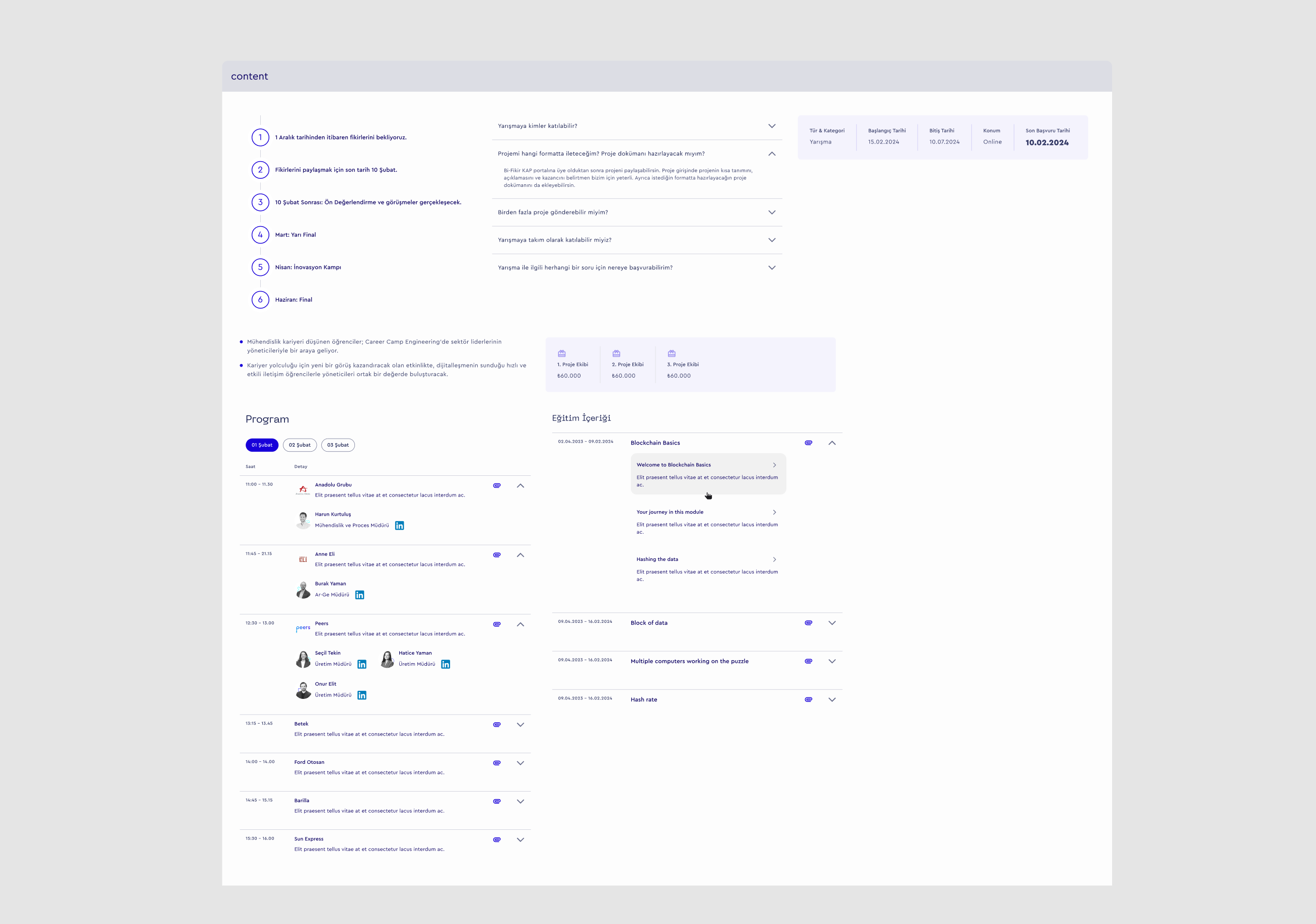Click attachment icon in Anadolu Grubu row
Viewport: 1316px width, 924px height.
[497, 485]
